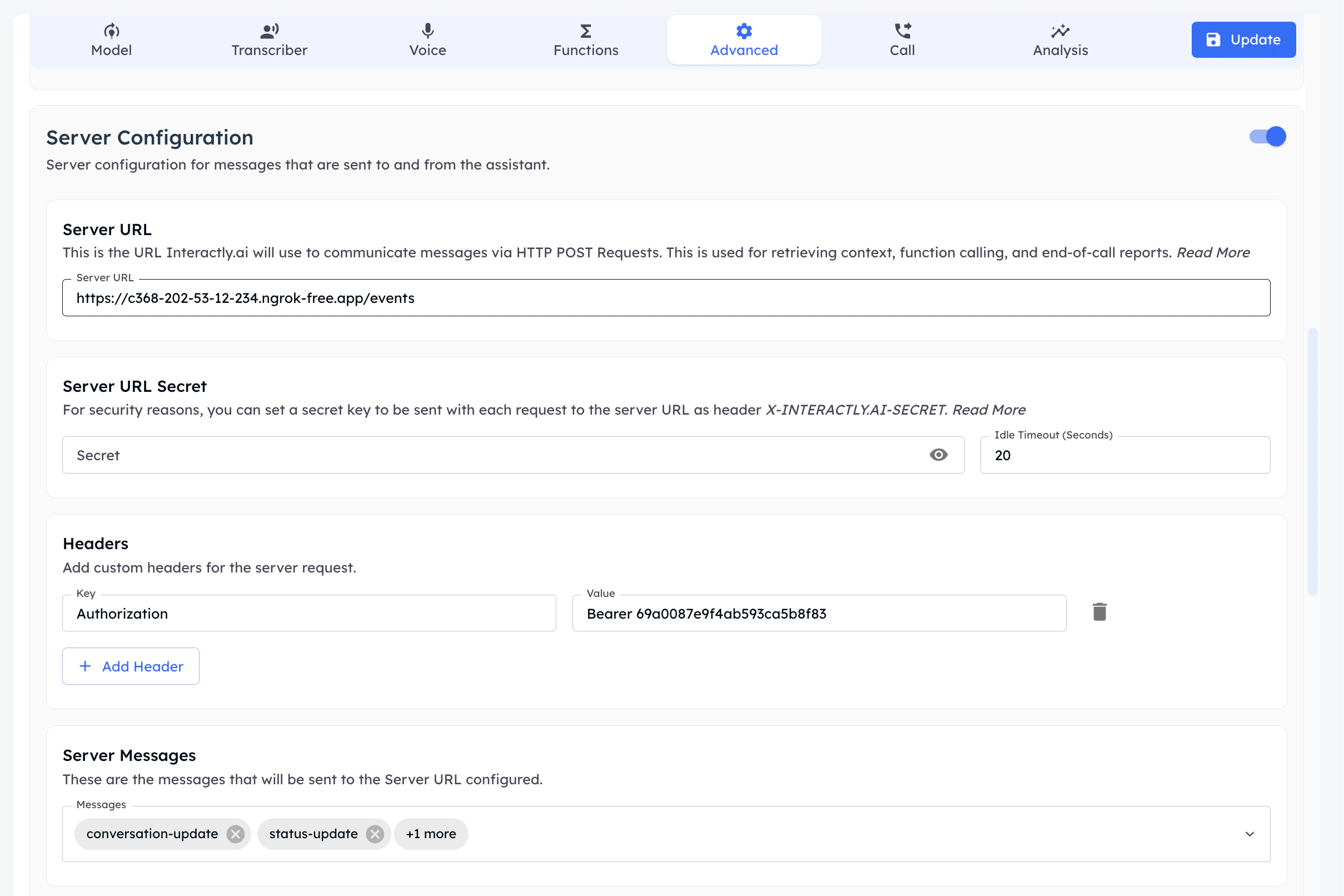Show the secret with eye icon
Image resolution: width=1344 pixels, height=896 pixels.
[938, 455]
